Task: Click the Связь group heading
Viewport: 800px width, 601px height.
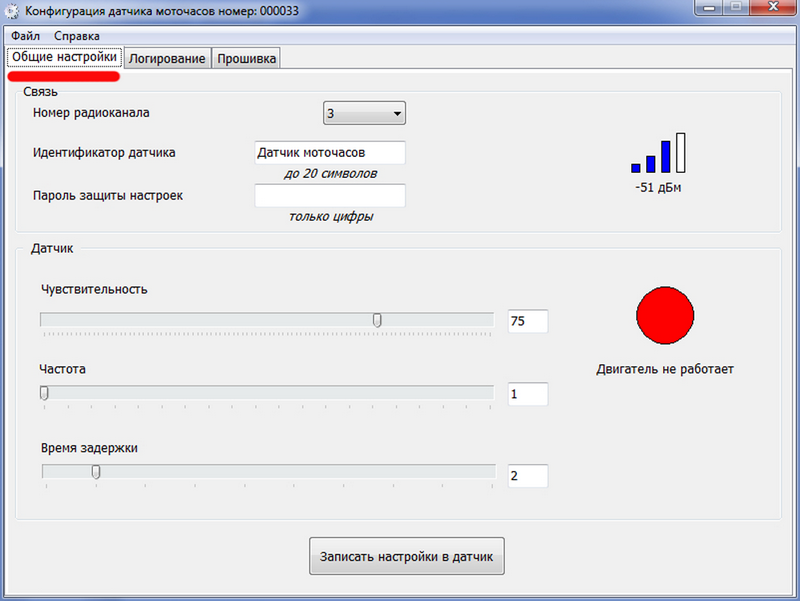Action: click(x=40, y=92)
